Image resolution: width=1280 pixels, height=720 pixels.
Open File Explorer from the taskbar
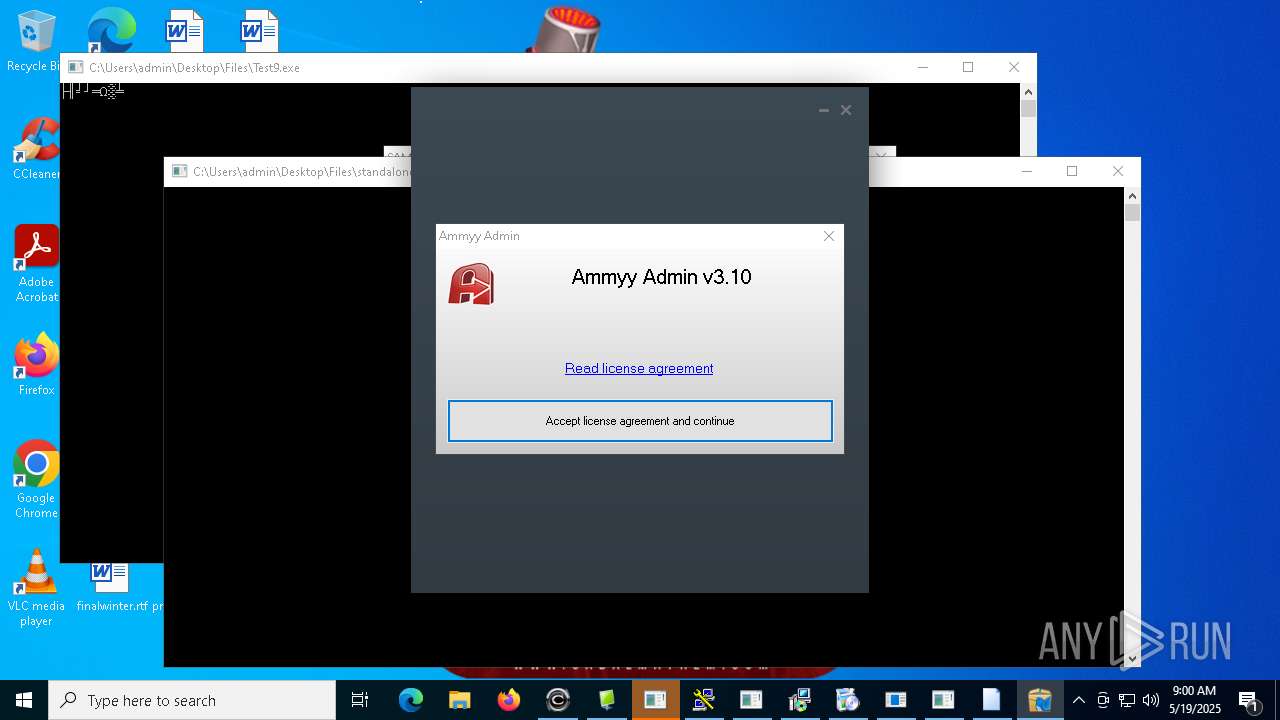point(459,700)
